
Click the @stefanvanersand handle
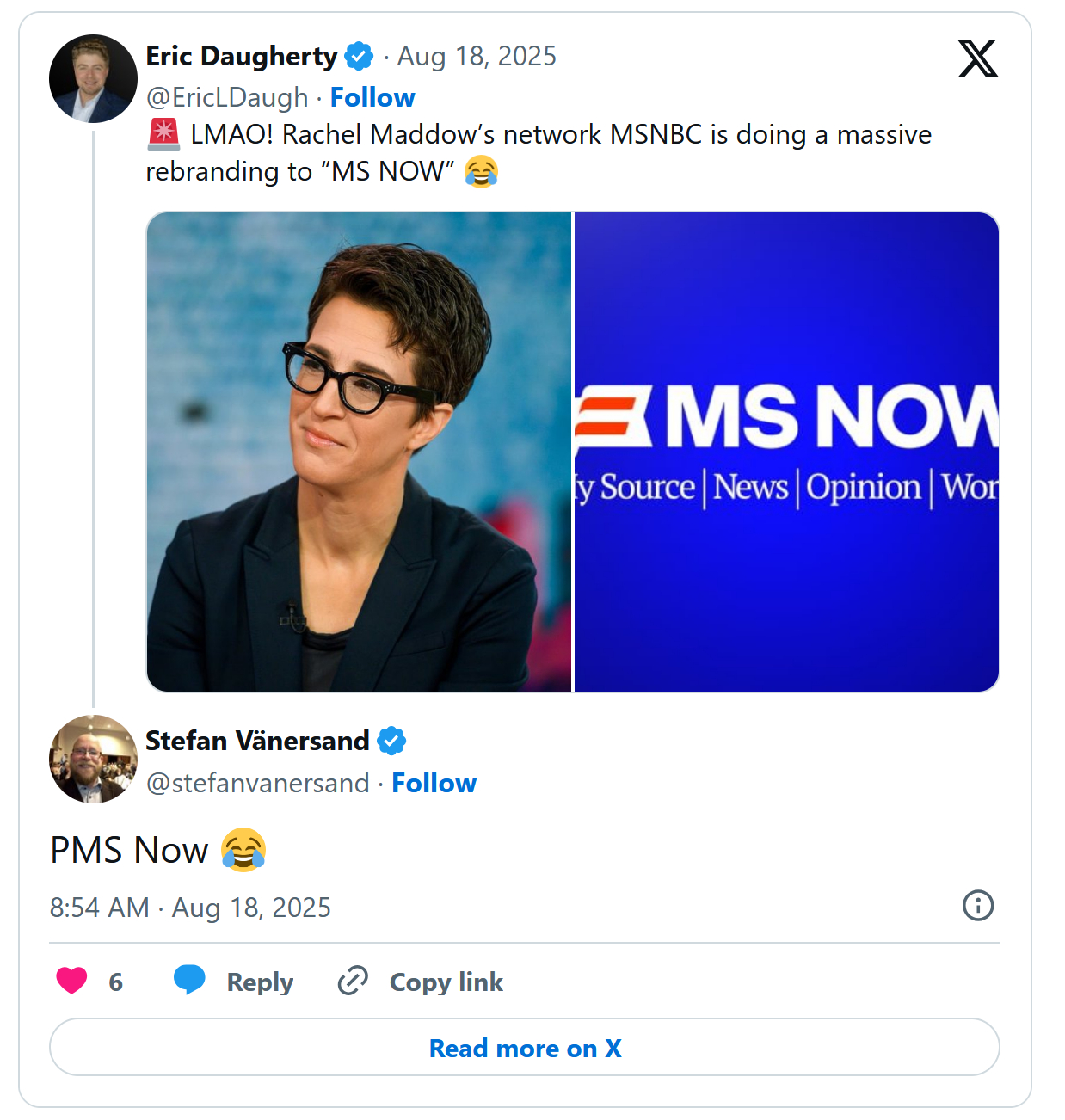(x=257, y=783)
